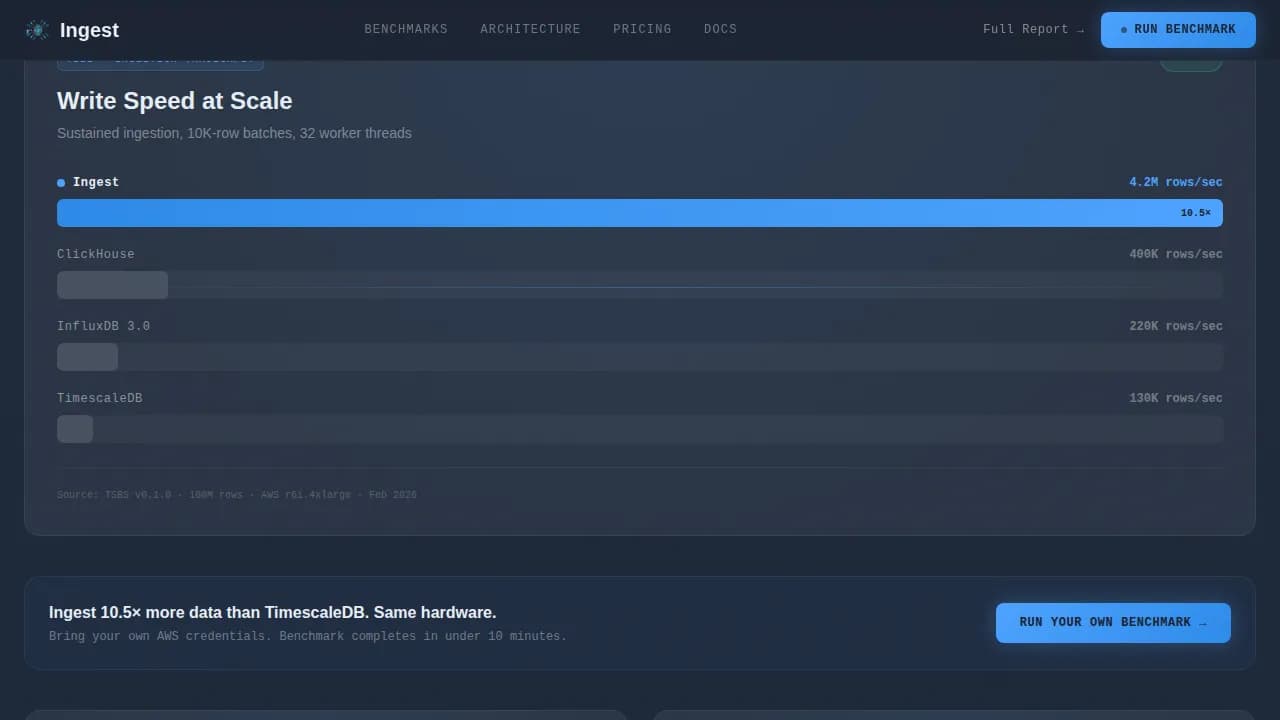Open the Architecture nav item
The image size is (1280, 720).
[x=530, y=29]
